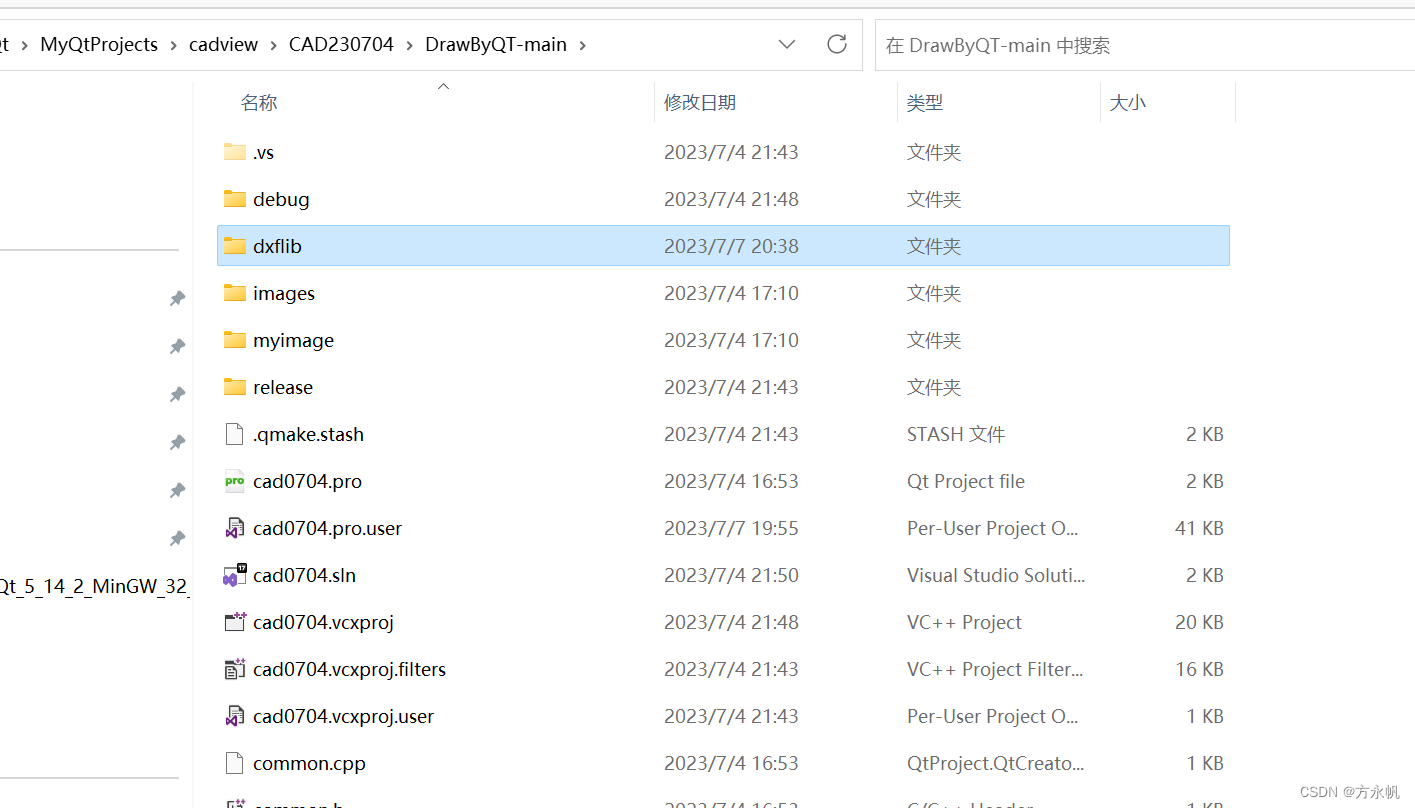Select the myimage folder name
The image size is (1415, 808).
293,340
